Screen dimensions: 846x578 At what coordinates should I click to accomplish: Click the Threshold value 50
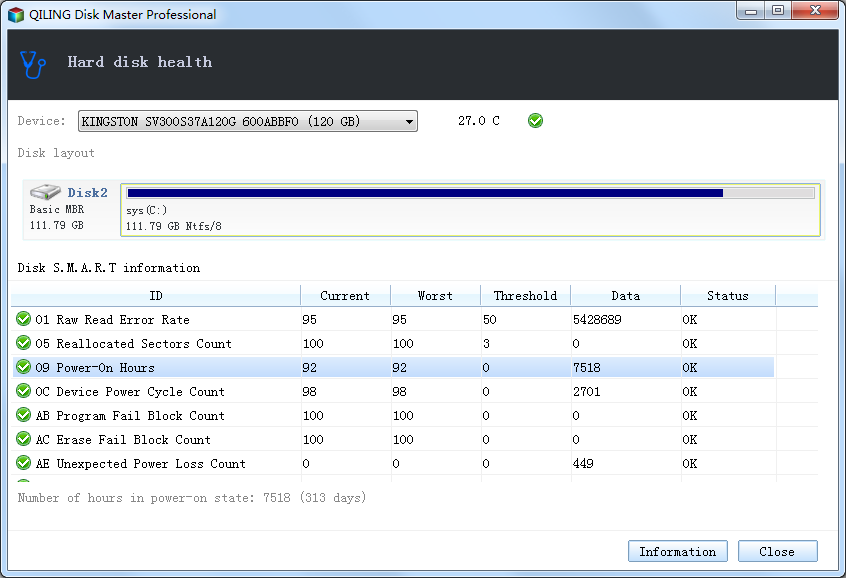click(489, 319)
